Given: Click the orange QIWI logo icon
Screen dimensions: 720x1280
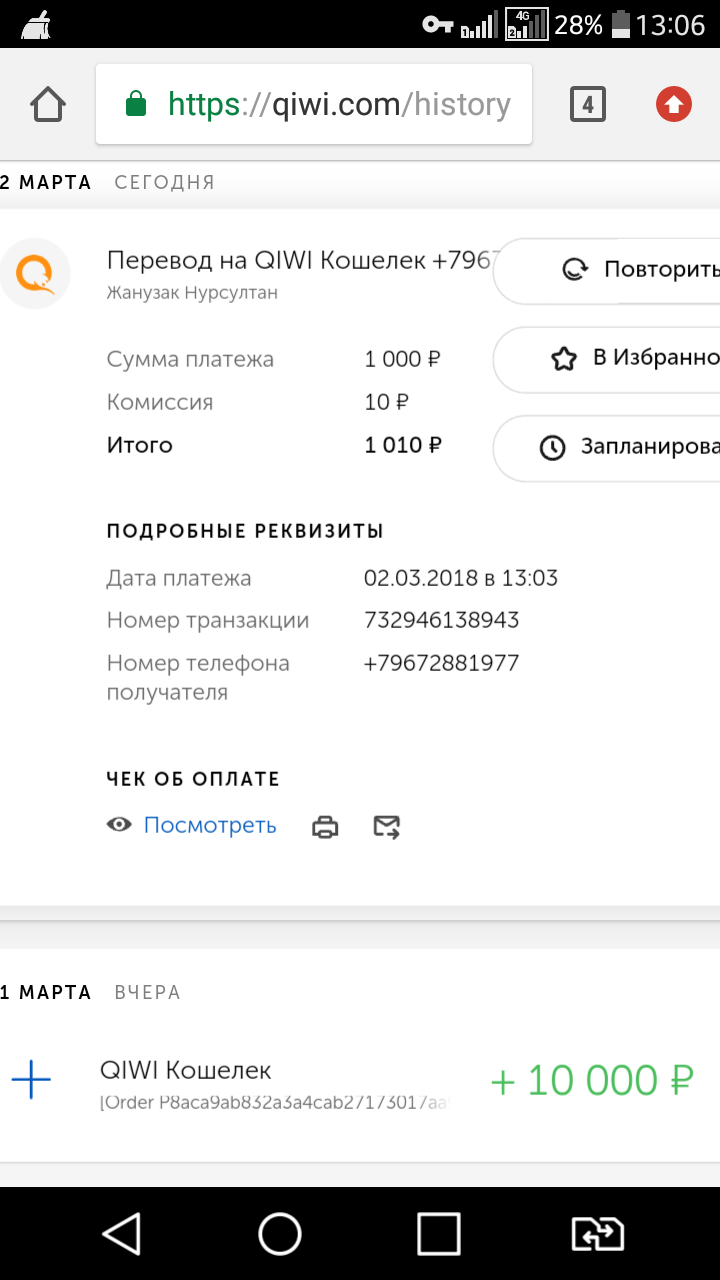Looking at the screenshot, I should [x=35, y=273].
